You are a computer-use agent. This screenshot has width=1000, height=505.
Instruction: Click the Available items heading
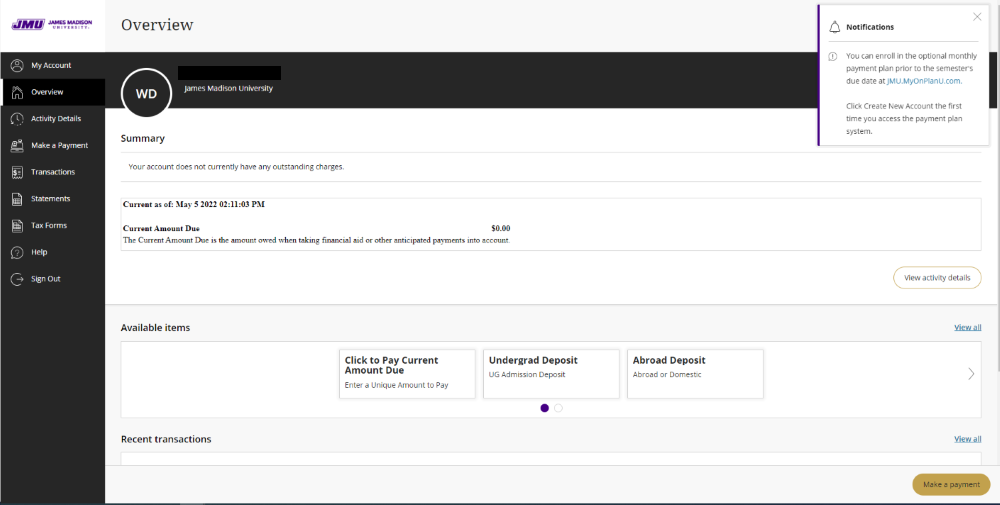(156, 328)
